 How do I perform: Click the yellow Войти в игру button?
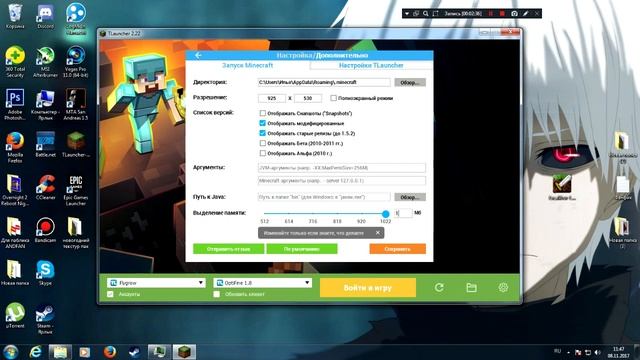click(368, 288)
